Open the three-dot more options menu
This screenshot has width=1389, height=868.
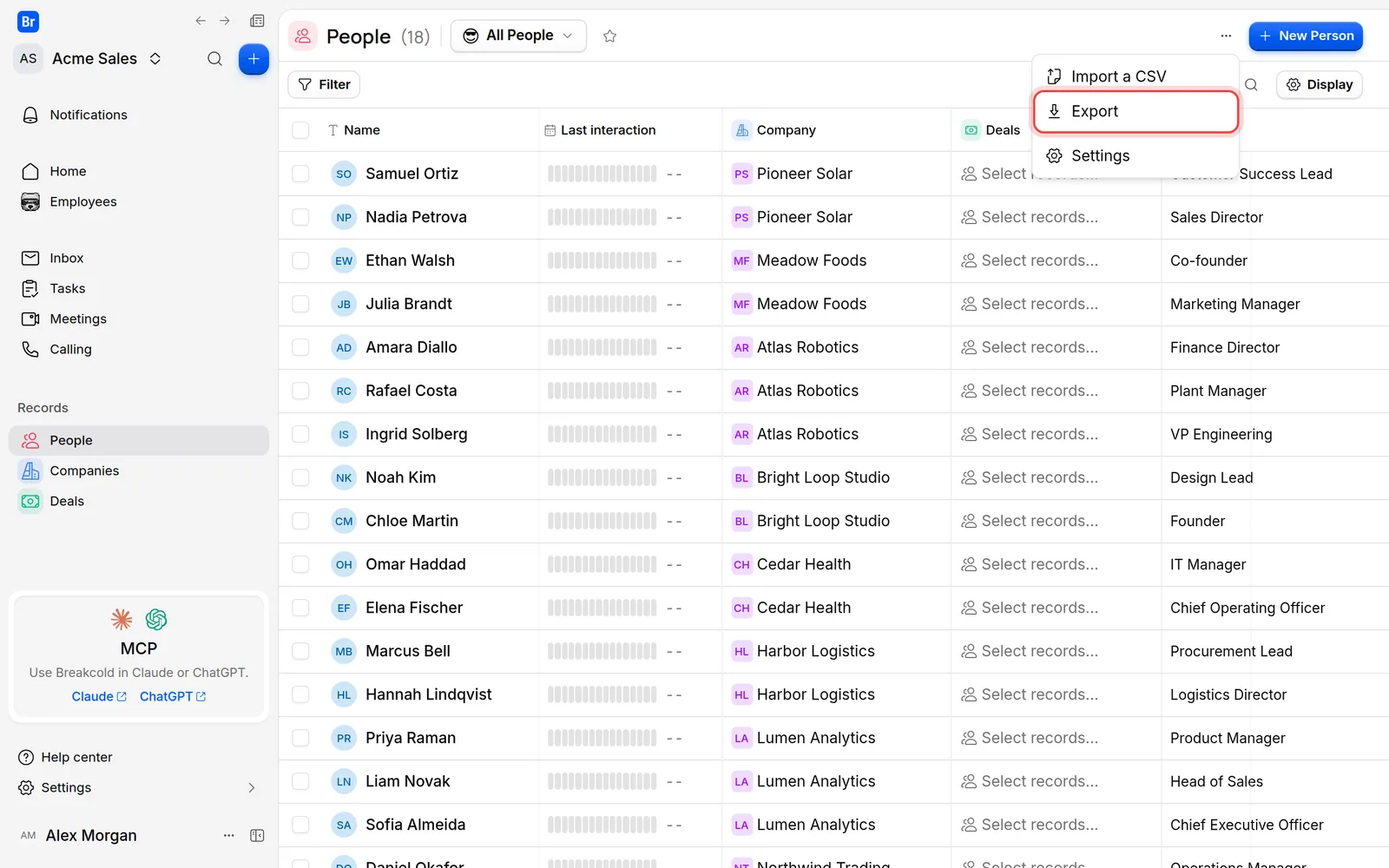[x=1226, y=36]
